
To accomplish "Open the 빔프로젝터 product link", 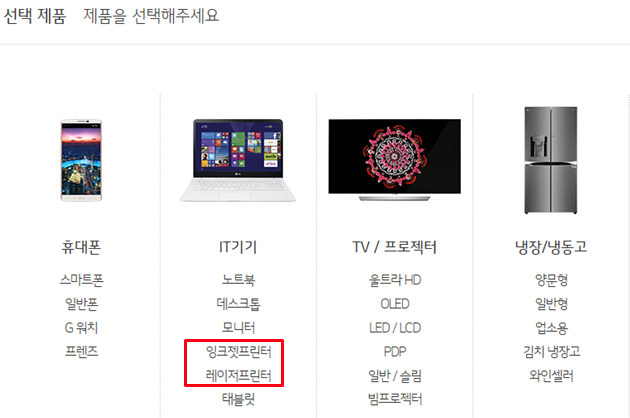I will (395, 399).
